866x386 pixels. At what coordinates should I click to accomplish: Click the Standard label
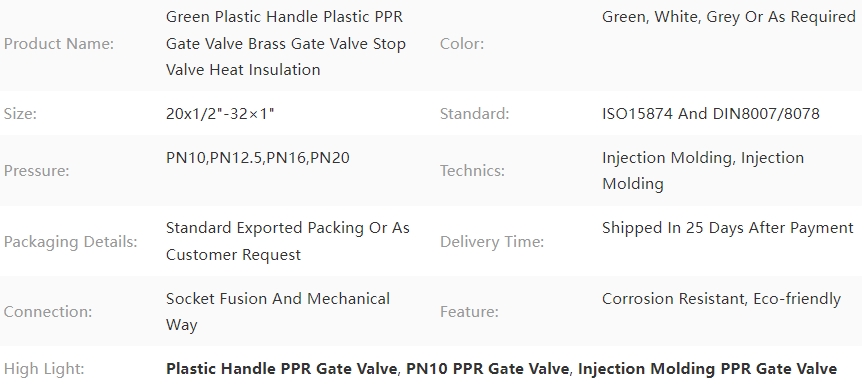point(474,114)
